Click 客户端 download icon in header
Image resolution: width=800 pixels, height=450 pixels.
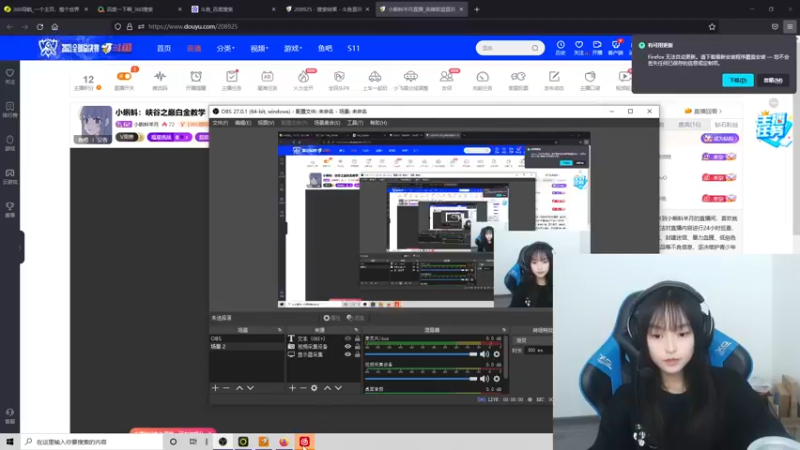point(616,45)
